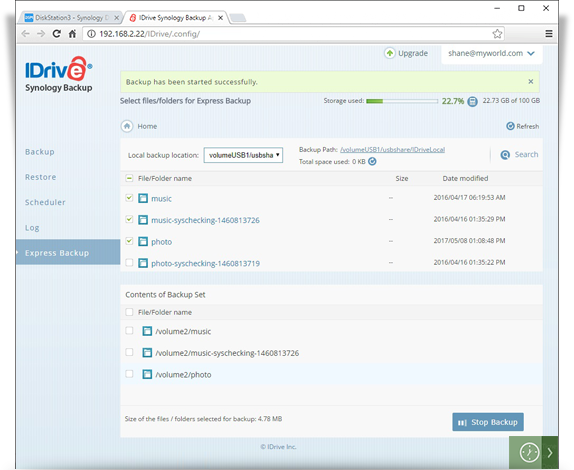Check the photo-syschecking-1460813719 checkbox

[129, 262]
